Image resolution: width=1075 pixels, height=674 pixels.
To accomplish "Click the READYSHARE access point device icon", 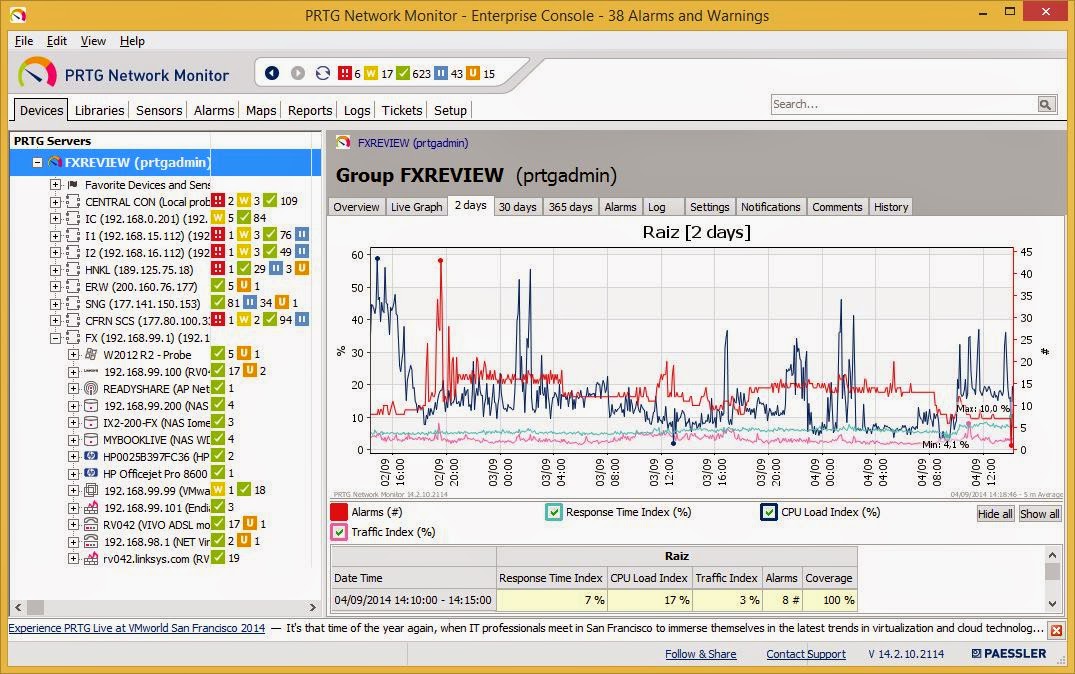I will tap(90, 389).
